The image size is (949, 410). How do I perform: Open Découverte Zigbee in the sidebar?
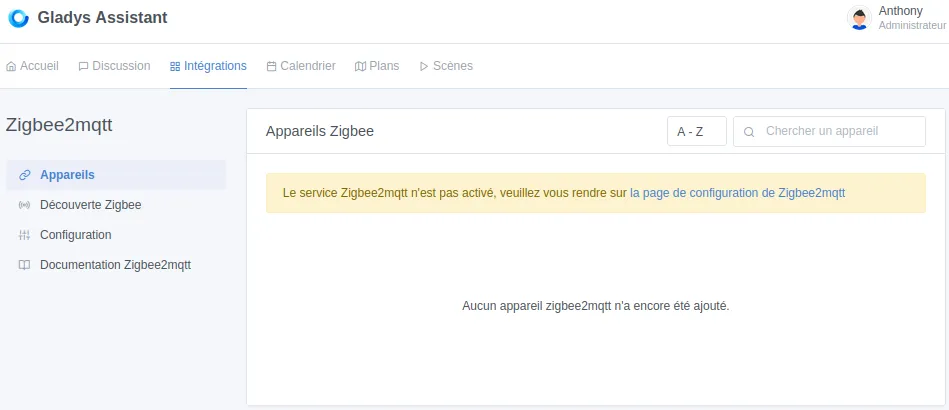click(x=116, y=205)
